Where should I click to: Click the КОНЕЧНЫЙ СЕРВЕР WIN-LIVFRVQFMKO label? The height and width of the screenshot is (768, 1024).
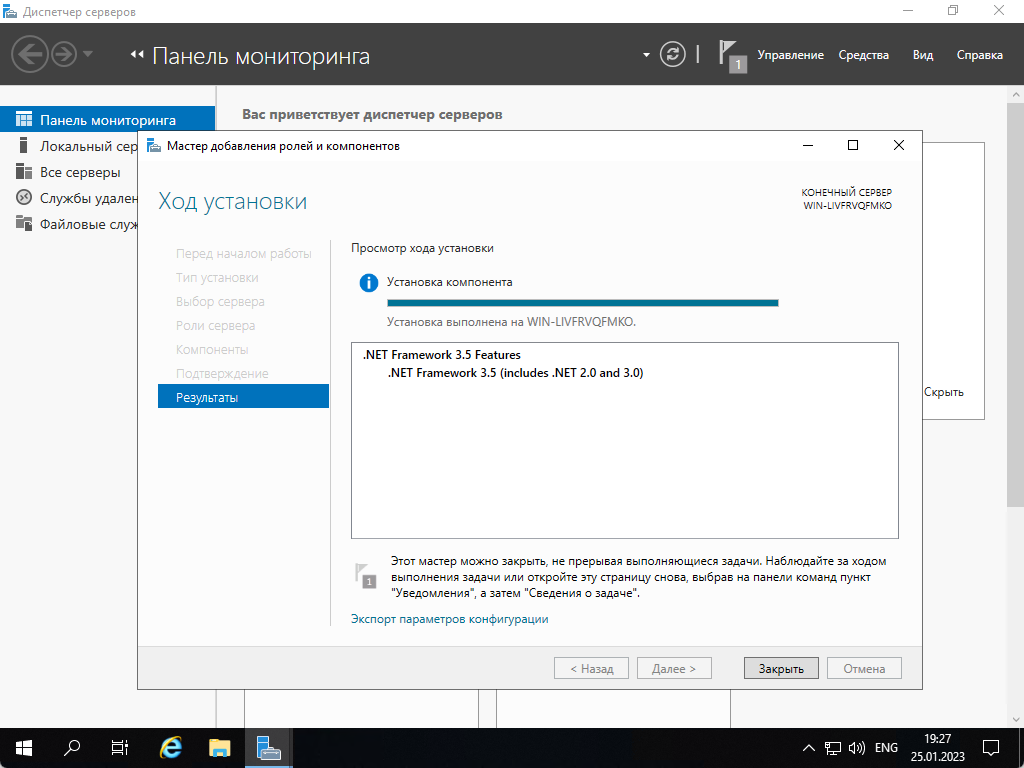[846, 199]
